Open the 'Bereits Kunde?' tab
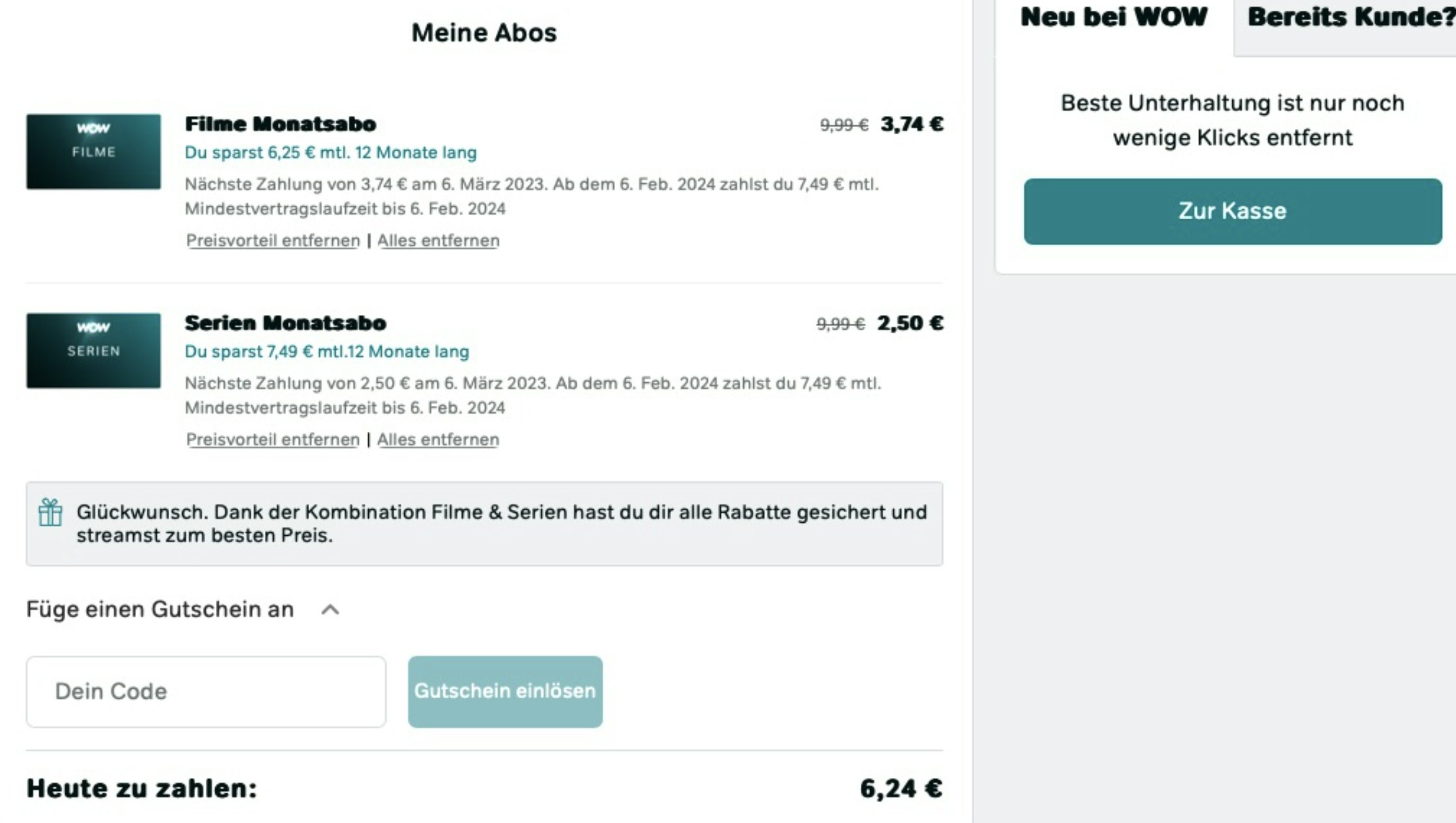This screenshot has width=1456, height=823. 1351,17
